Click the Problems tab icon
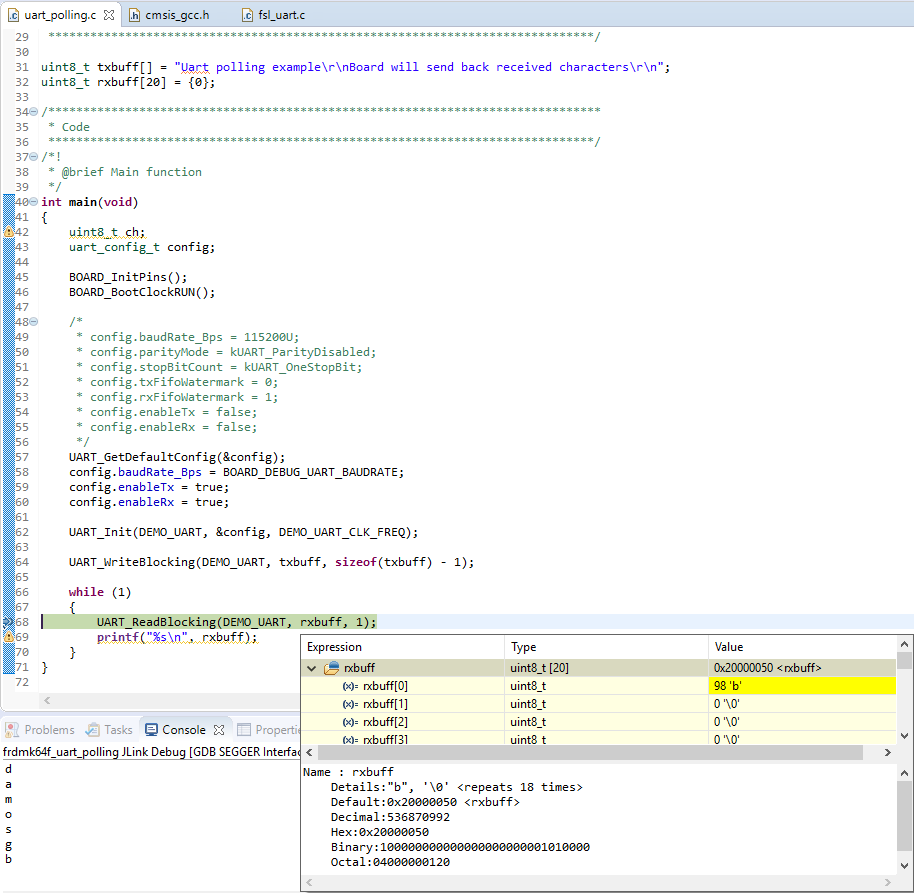914x893 pixels. [12, 730]
